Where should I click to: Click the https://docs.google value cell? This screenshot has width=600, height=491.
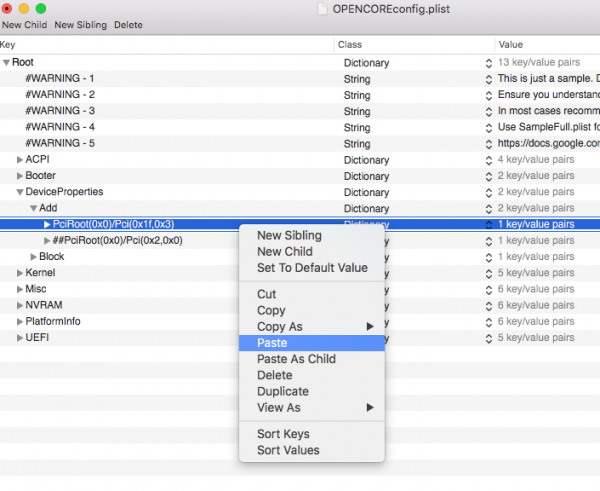(x=549, y=143)
